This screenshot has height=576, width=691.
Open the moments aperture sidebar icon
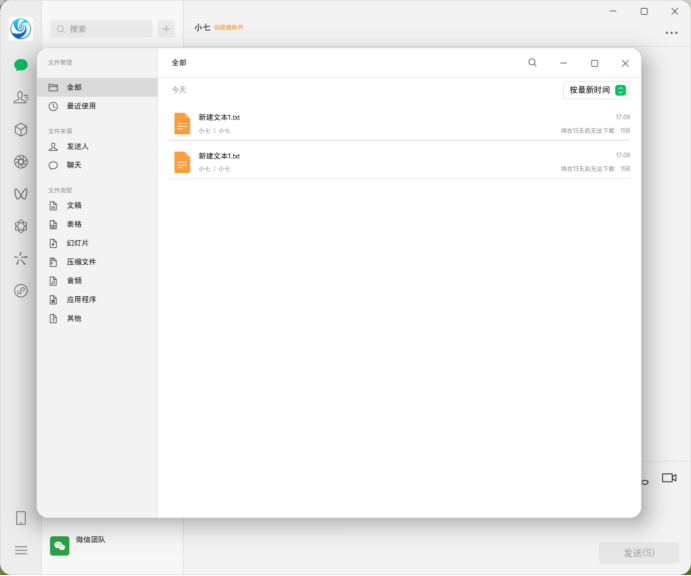pyautogui.click(x=21, y=162)
